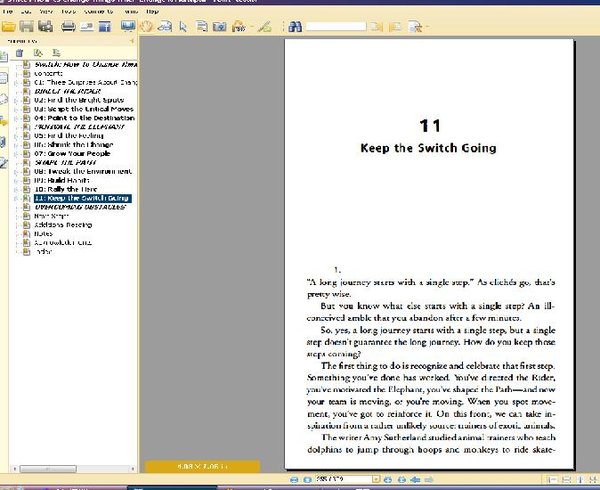Click the greyed next view arrow
600x490 pixels.
click(x=429, y=479)
